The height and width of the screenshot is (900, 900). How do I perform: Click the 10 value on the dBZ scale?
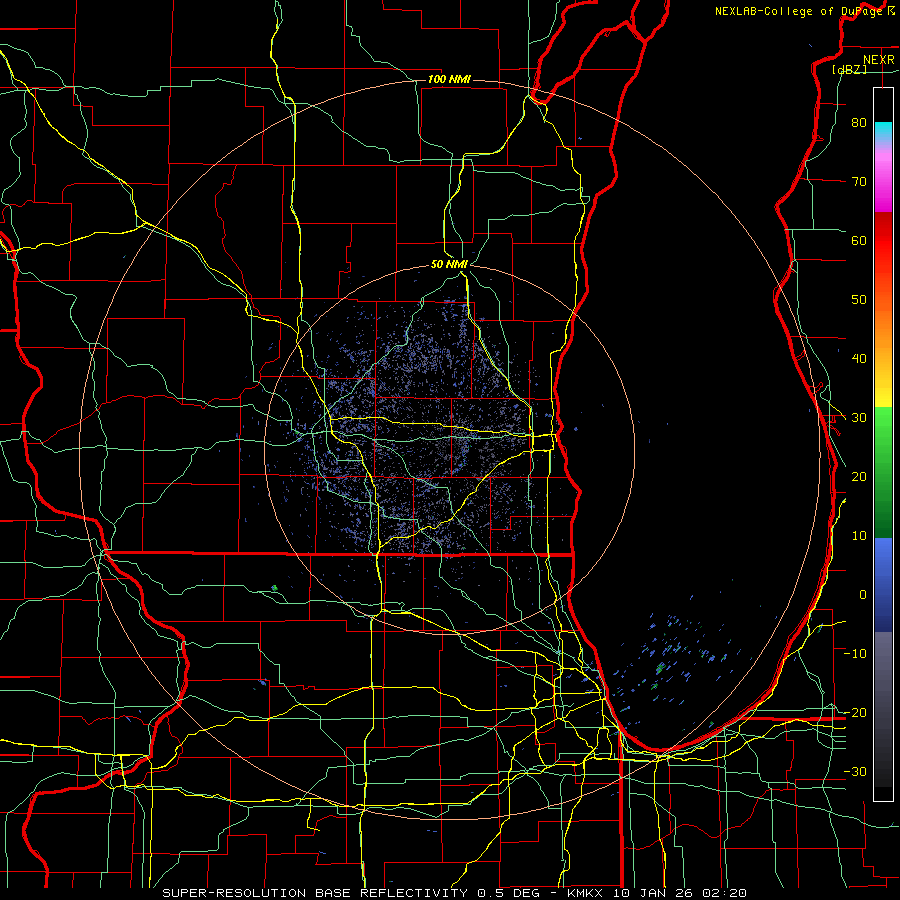click(859, 536)
